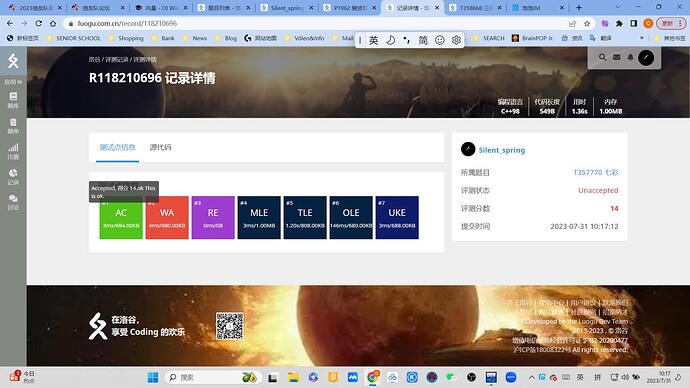This screenshot has height=388, width=690.
Task: Show hidden system tray icons chevron
Action: [x=532, y=377]
